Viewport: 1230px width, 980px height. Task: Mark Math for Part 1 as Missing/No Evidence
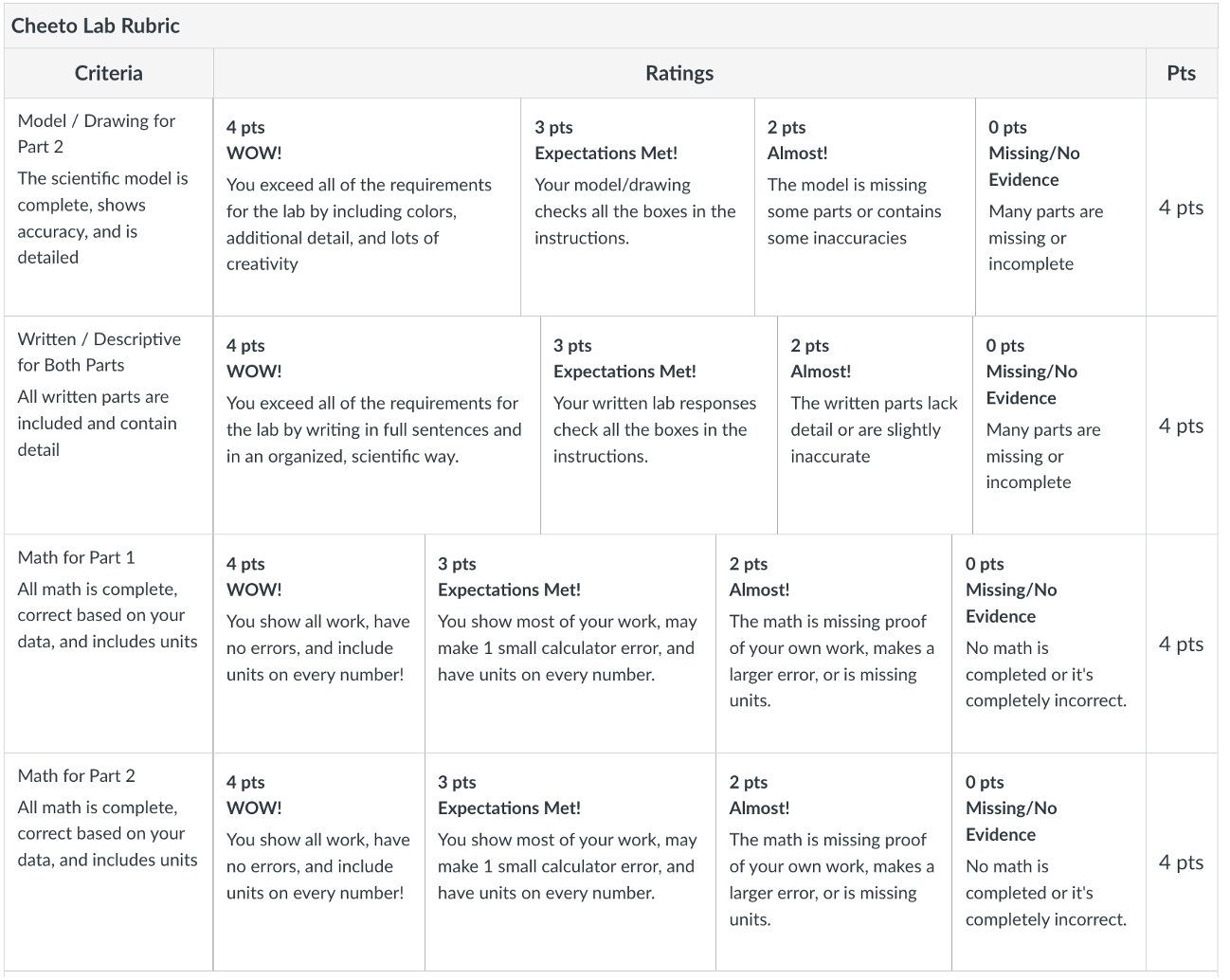tap(1048, 644)
